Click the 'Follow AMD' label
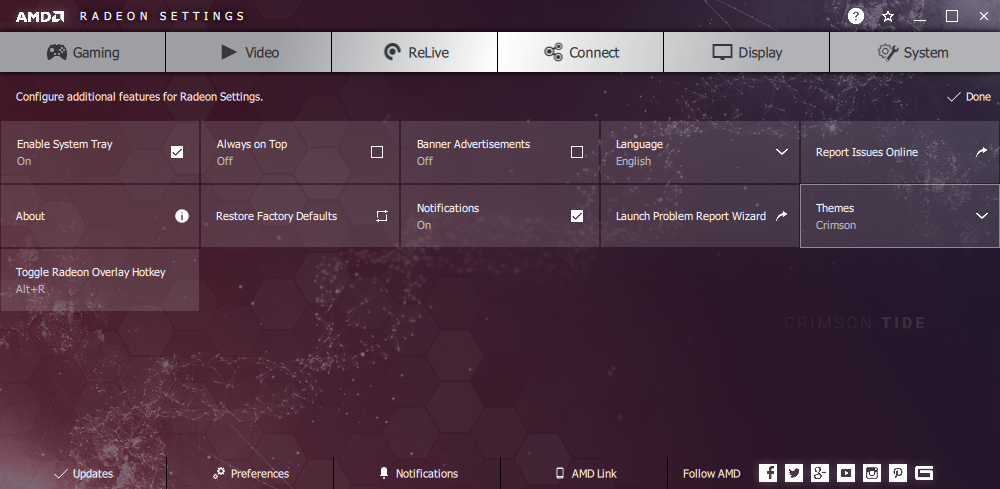The width and height of the screenshot is (1000, 489). (712, 474)
